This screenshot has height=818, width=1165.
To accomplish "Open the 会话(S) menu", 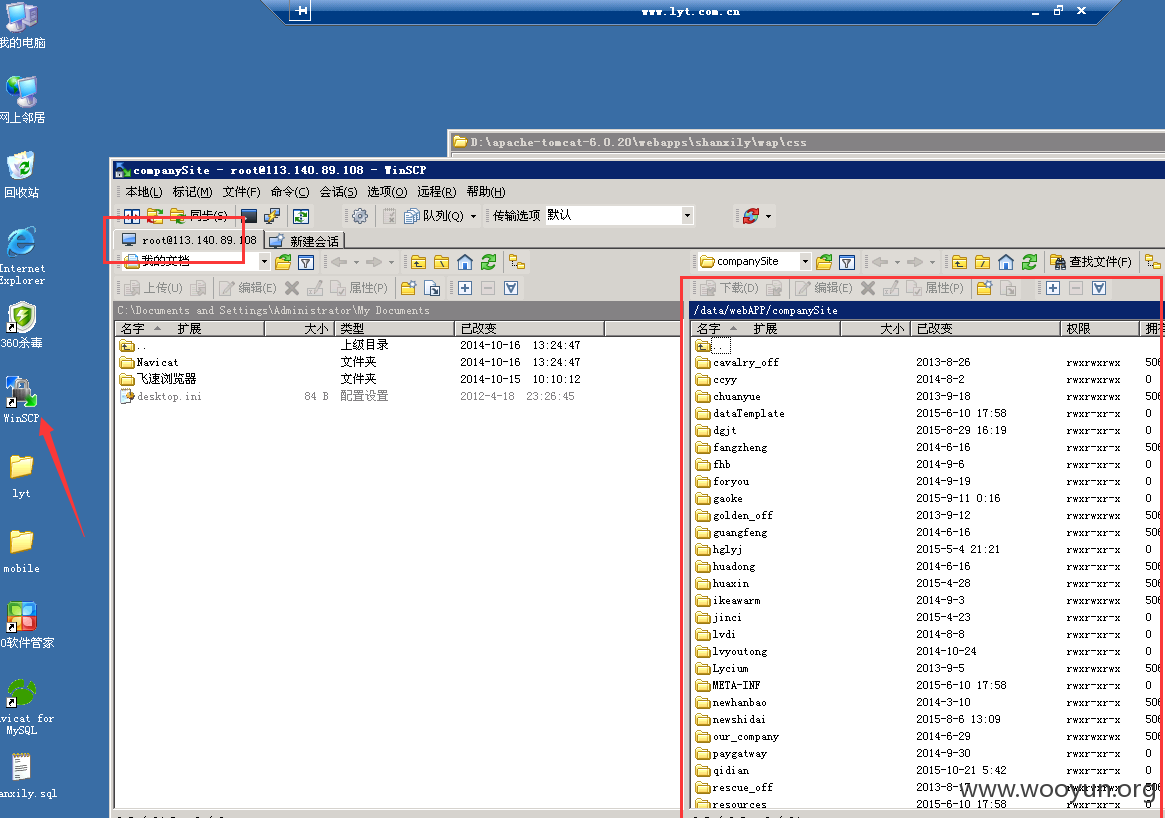I will tap(338, 192).
